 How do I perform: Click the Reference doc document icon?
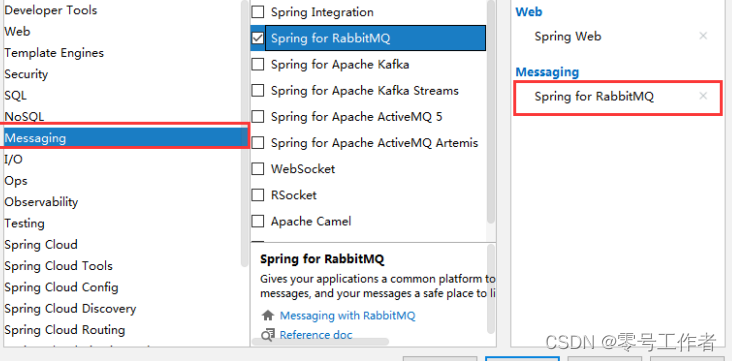(x=267, y=335)
